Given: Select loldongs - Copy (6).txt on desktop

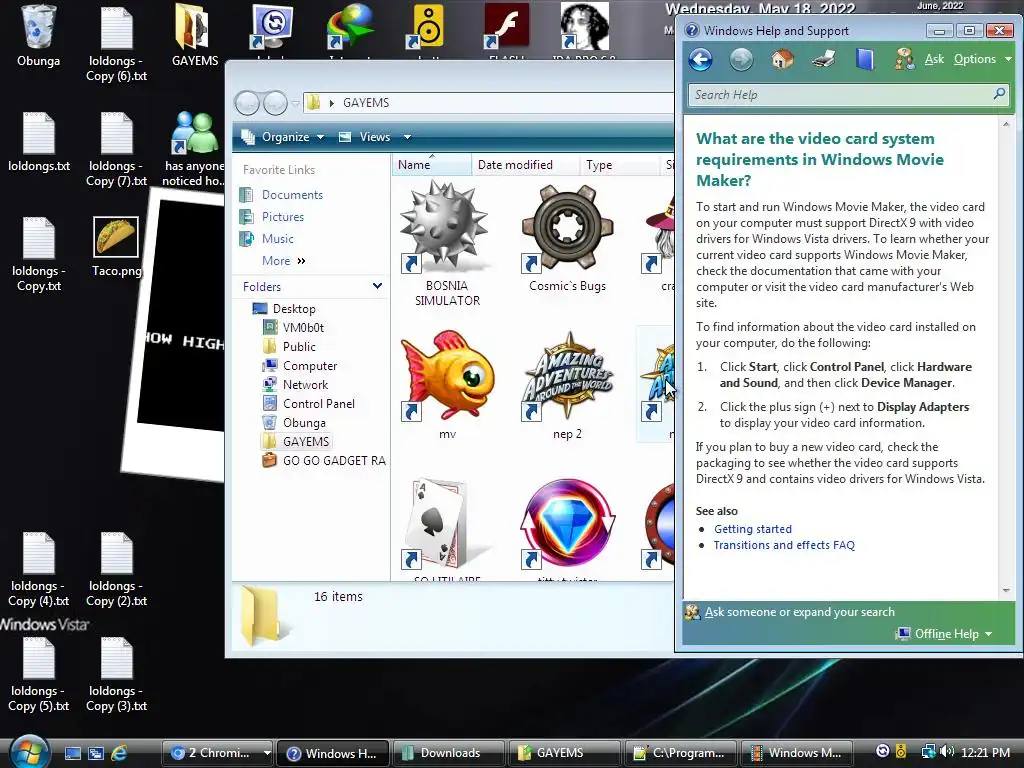Looking at the screenshot, I should [116, 43].
